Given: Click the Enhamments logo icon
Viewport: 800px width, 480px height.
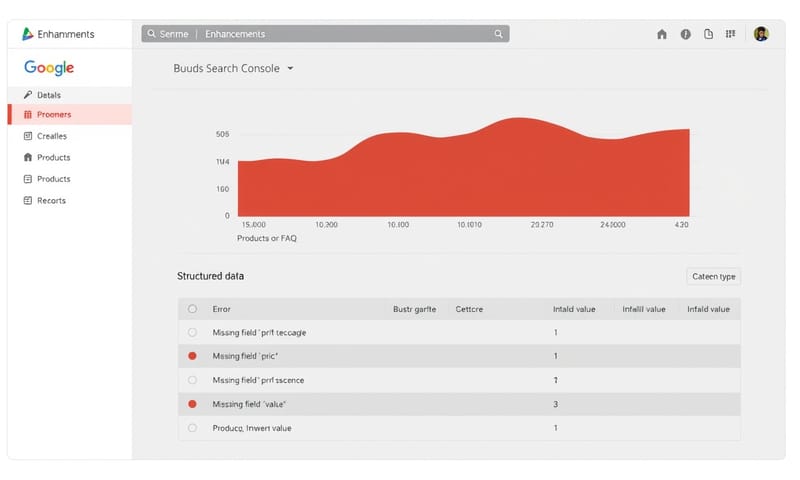Looking at the screenshot, I should (x=27, y=34).
